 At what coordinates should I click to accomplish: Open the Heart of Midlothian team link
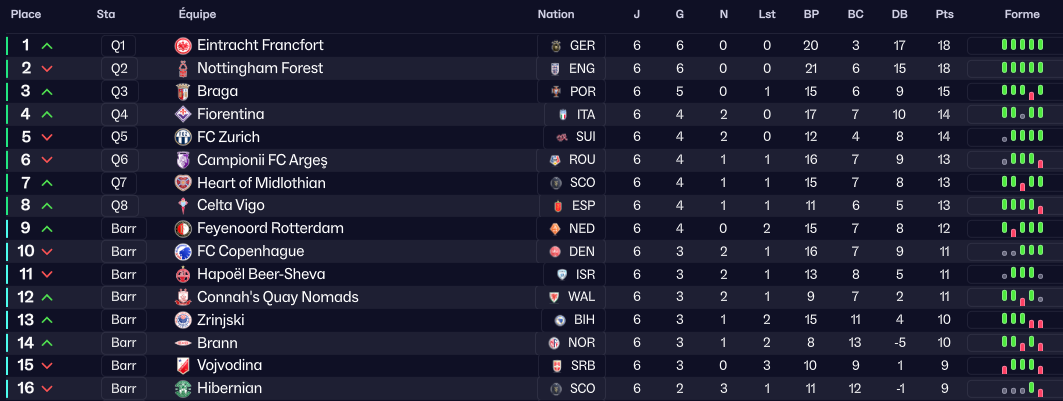[x=261, y=183]
